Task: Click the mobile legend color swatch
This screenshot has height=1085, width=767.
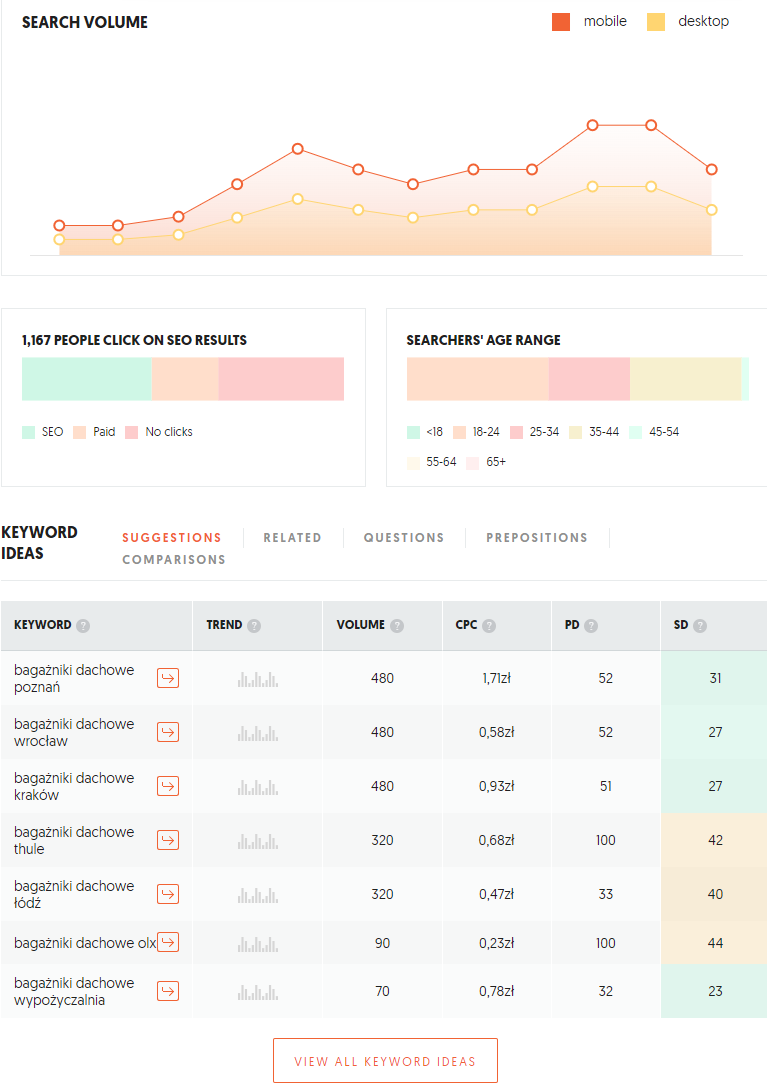Action: click(561, 22)
